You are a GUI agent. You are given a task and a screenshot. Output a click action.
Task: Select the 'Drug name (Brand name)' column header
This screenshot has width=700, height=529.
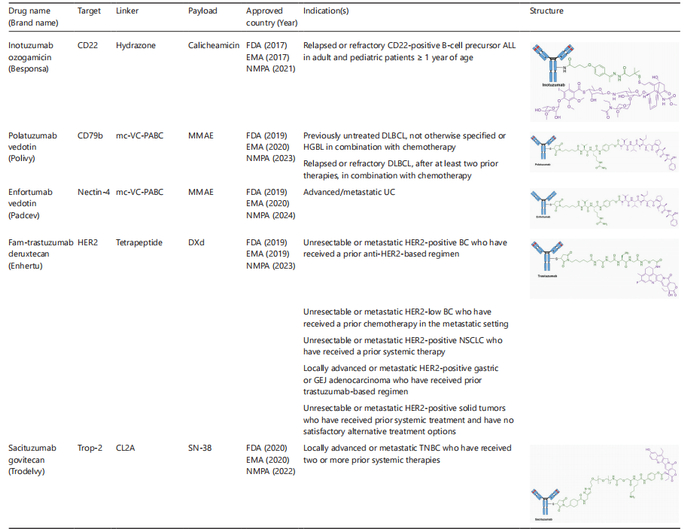pos(33,17)
